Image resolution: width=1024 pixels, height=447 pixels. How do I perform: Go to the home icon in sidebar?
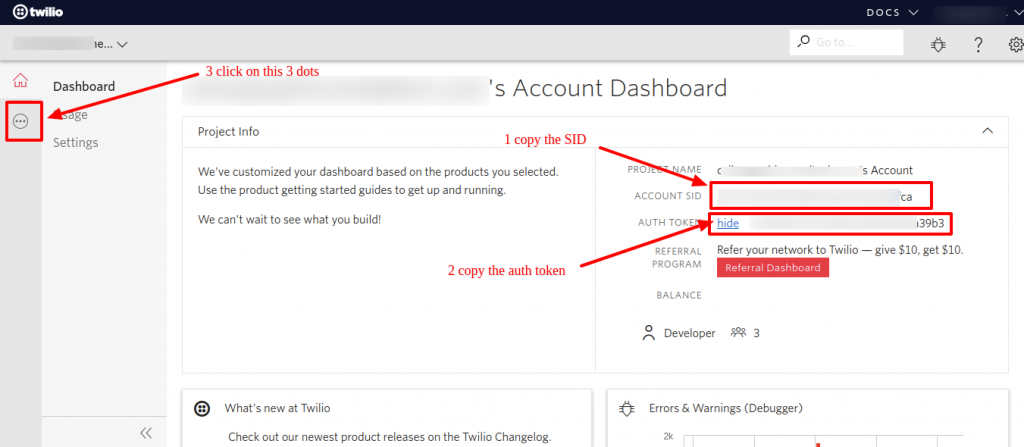point(20,81)
